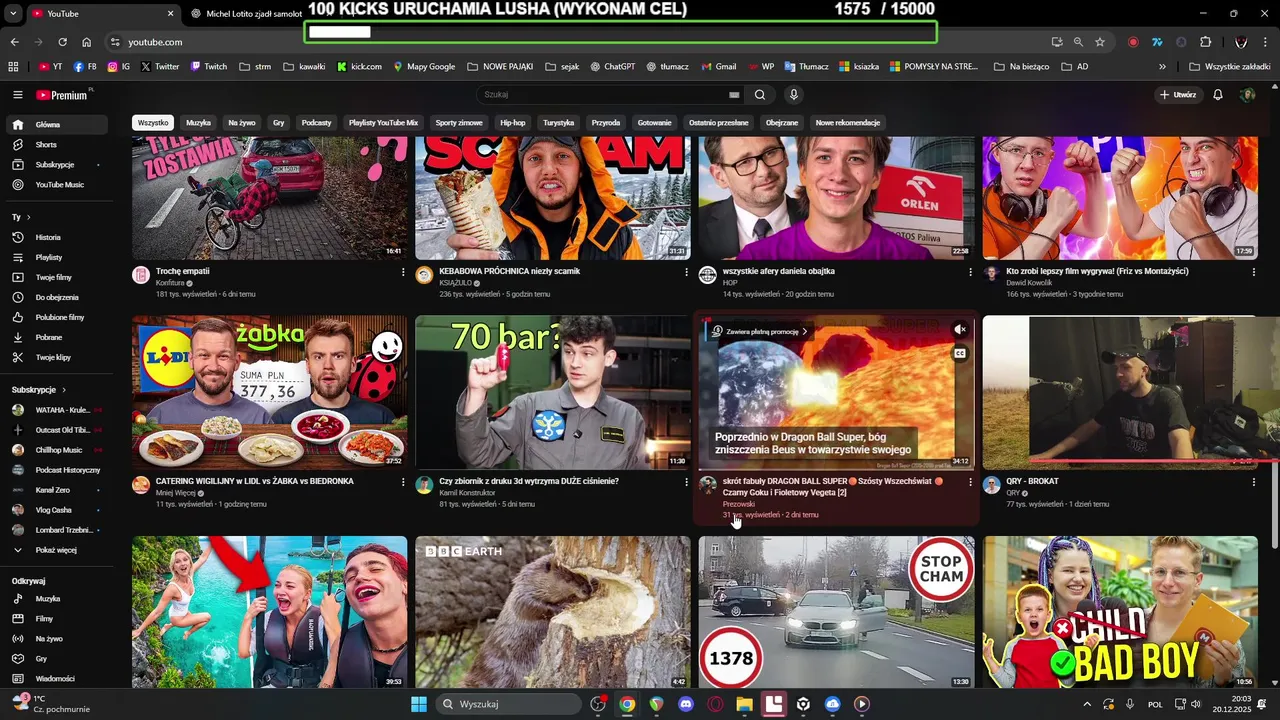Image resolution: width=1280 pixels, height=720 pixels.
Task: Open Chrome tab search dropdown
Action: click(13, 13)
